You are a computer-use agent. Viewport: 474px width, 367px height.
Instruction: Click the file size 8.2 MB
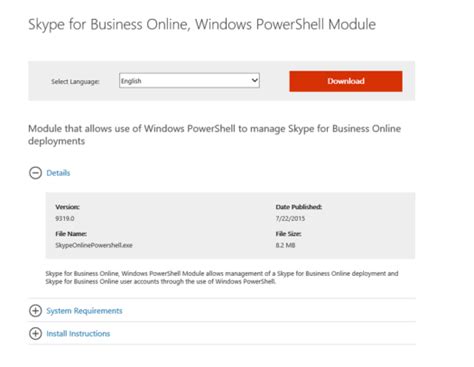[285, 245]
